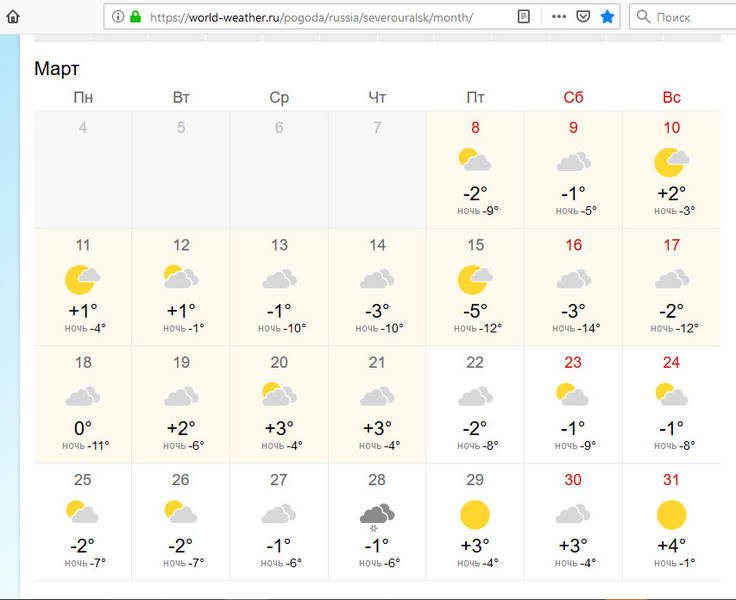
Task: Click the blue bookmark star
Action: pos(607,17)
